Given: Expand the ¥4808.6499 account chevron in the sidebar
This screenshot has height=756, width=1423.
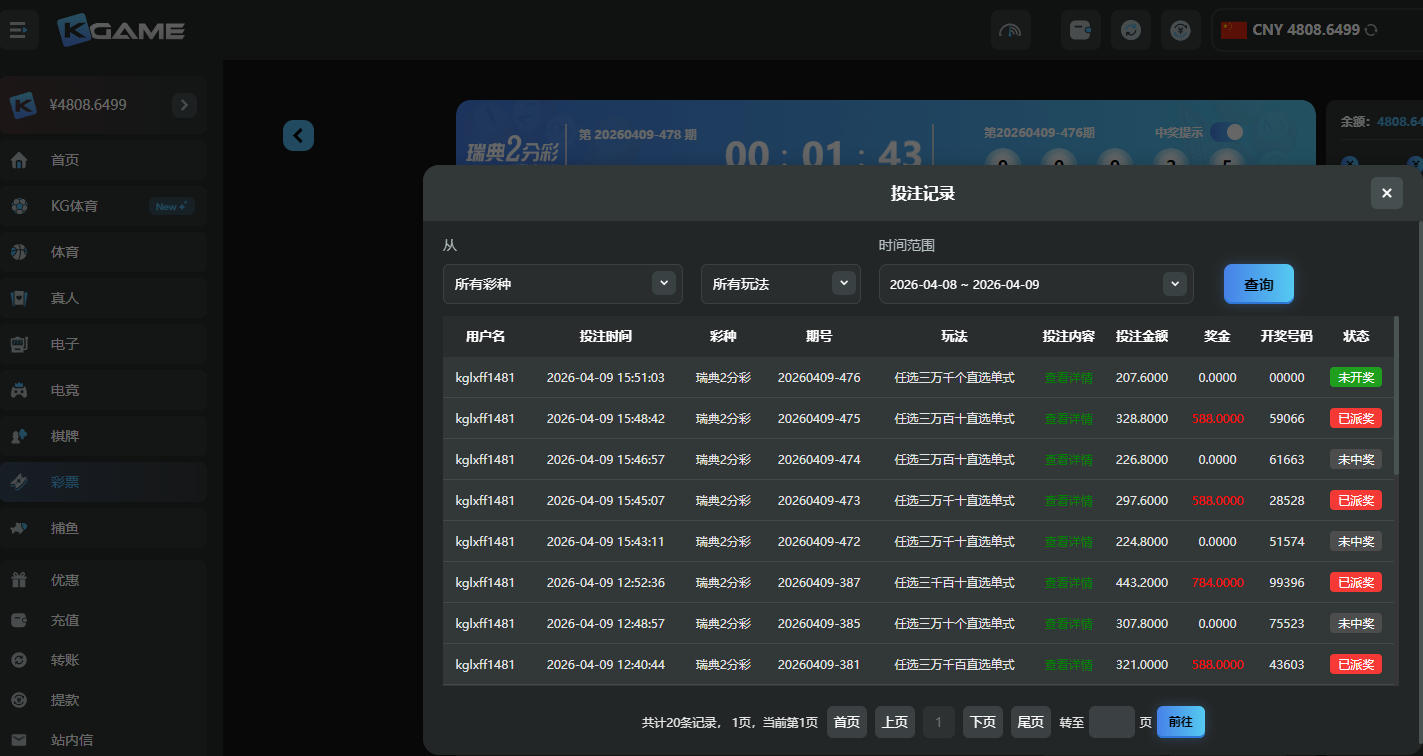Looking at the screenshot, I should click(184, 105).
